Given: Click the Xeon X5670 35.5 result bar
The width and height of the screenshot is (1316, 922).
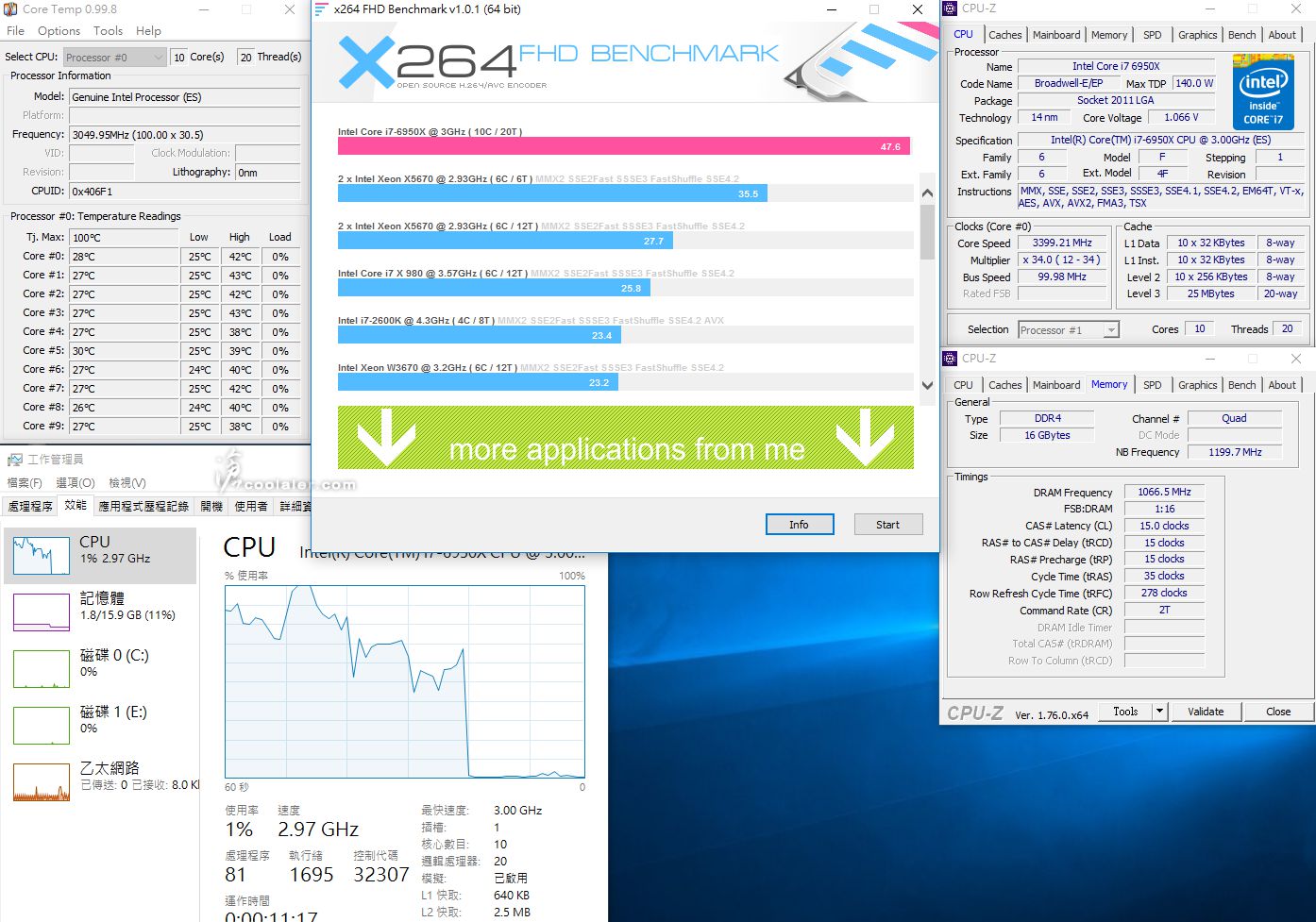Looking at the screenshot, I should [552, 193].
